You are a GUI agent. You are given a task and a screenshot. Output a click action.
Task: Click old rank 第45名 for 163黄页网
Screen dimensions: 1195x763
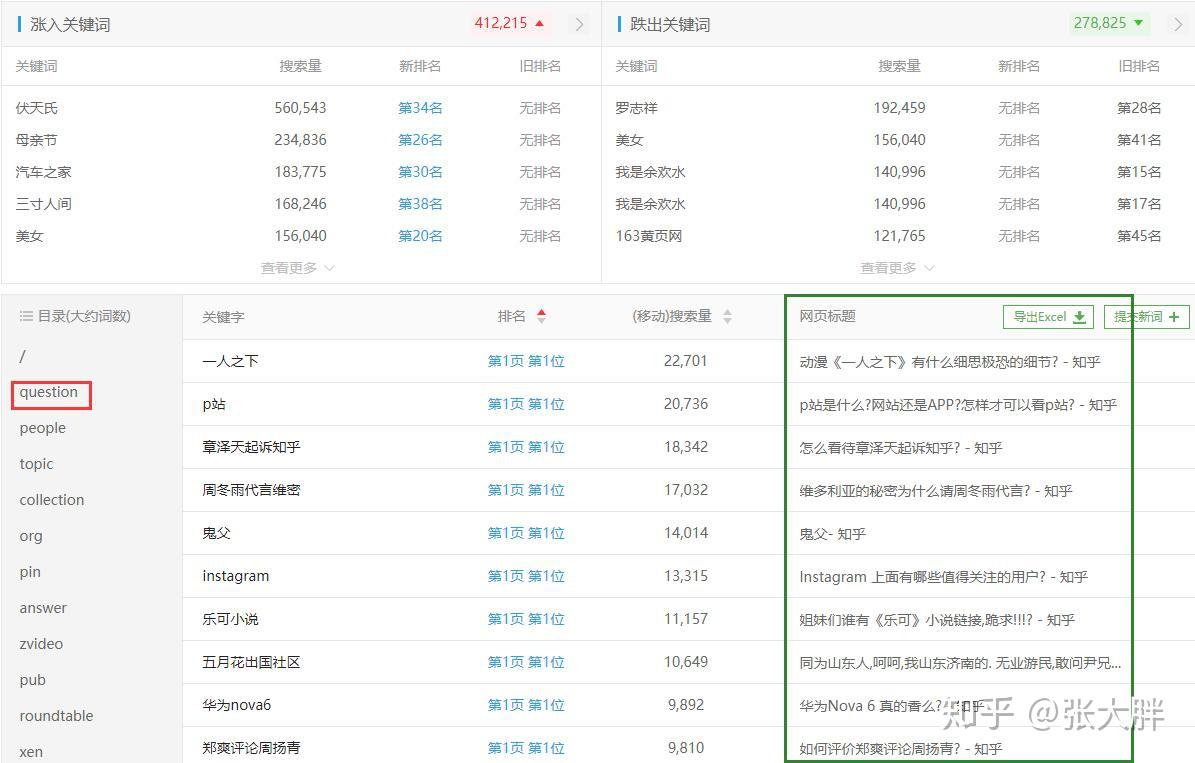click(1139, 236)
